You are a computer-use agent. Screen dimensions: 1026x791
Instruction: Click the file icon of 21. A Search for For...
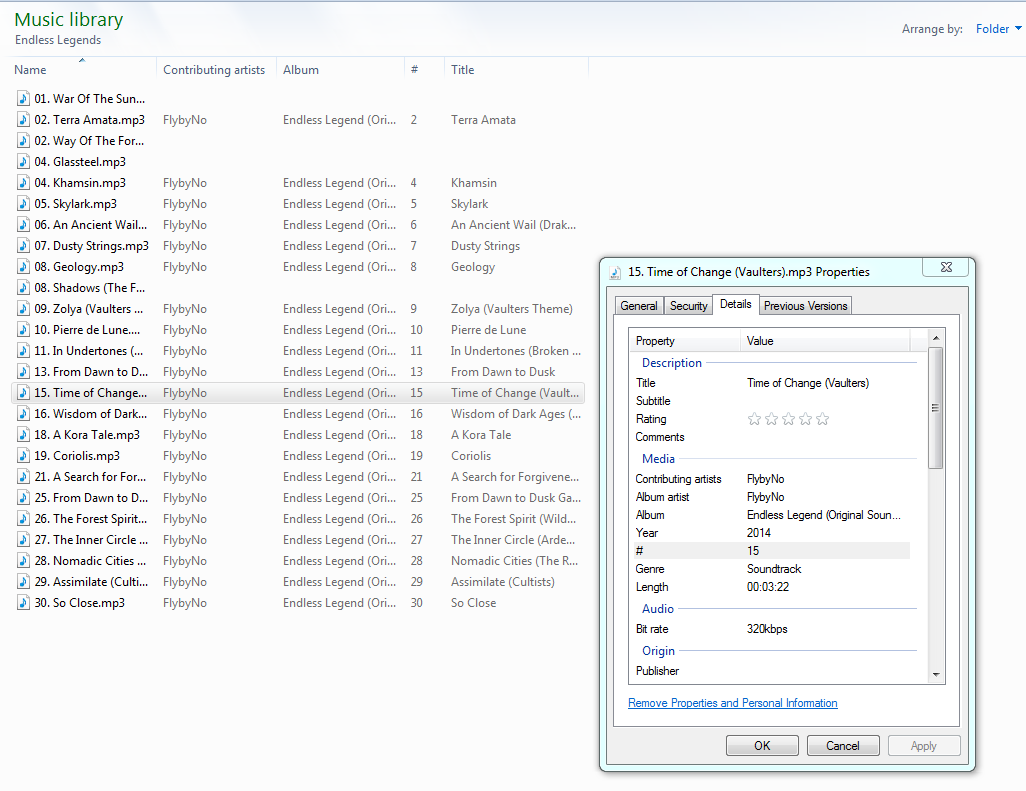click(x=24, y=477)
